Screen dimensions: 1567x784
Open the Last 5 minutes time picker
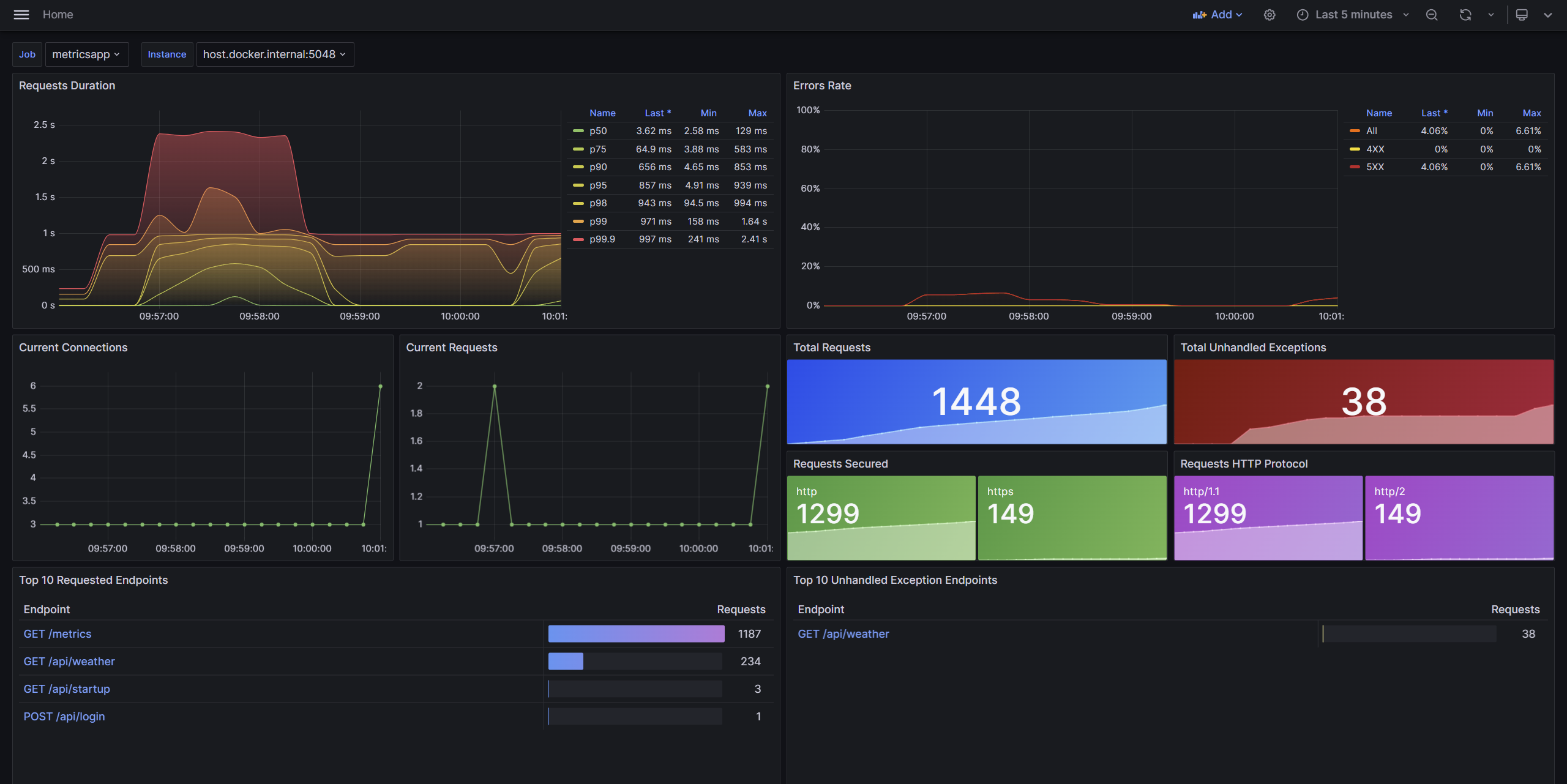[1353, 15]
